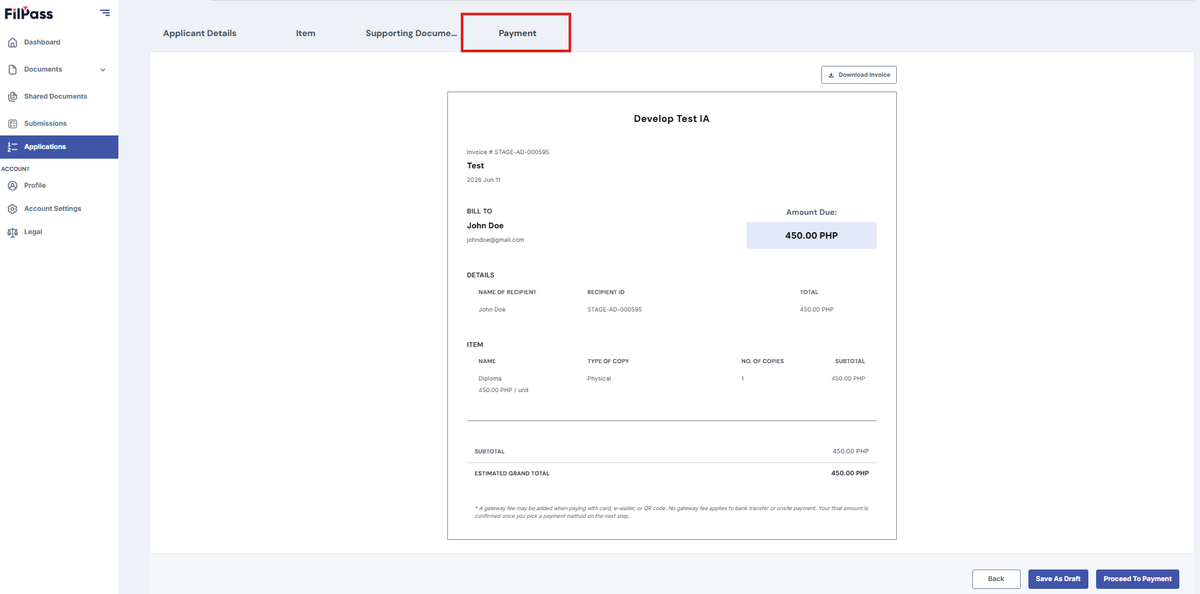
Task: Click the Back button
Action: click(x=996, y=579)
